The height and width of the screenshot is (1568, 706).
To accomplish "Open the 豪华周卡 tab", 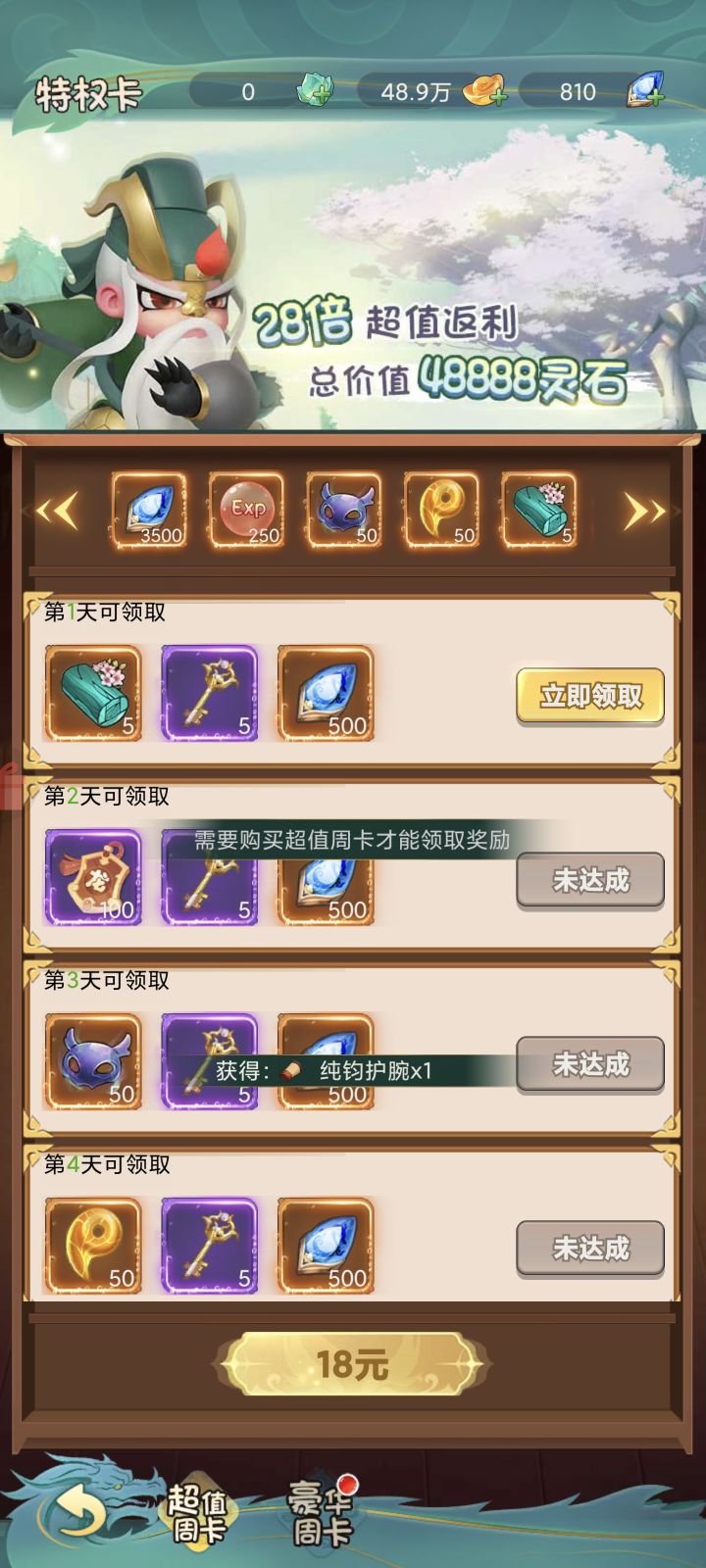I will pyautogui.click(x=319, y=1513).
